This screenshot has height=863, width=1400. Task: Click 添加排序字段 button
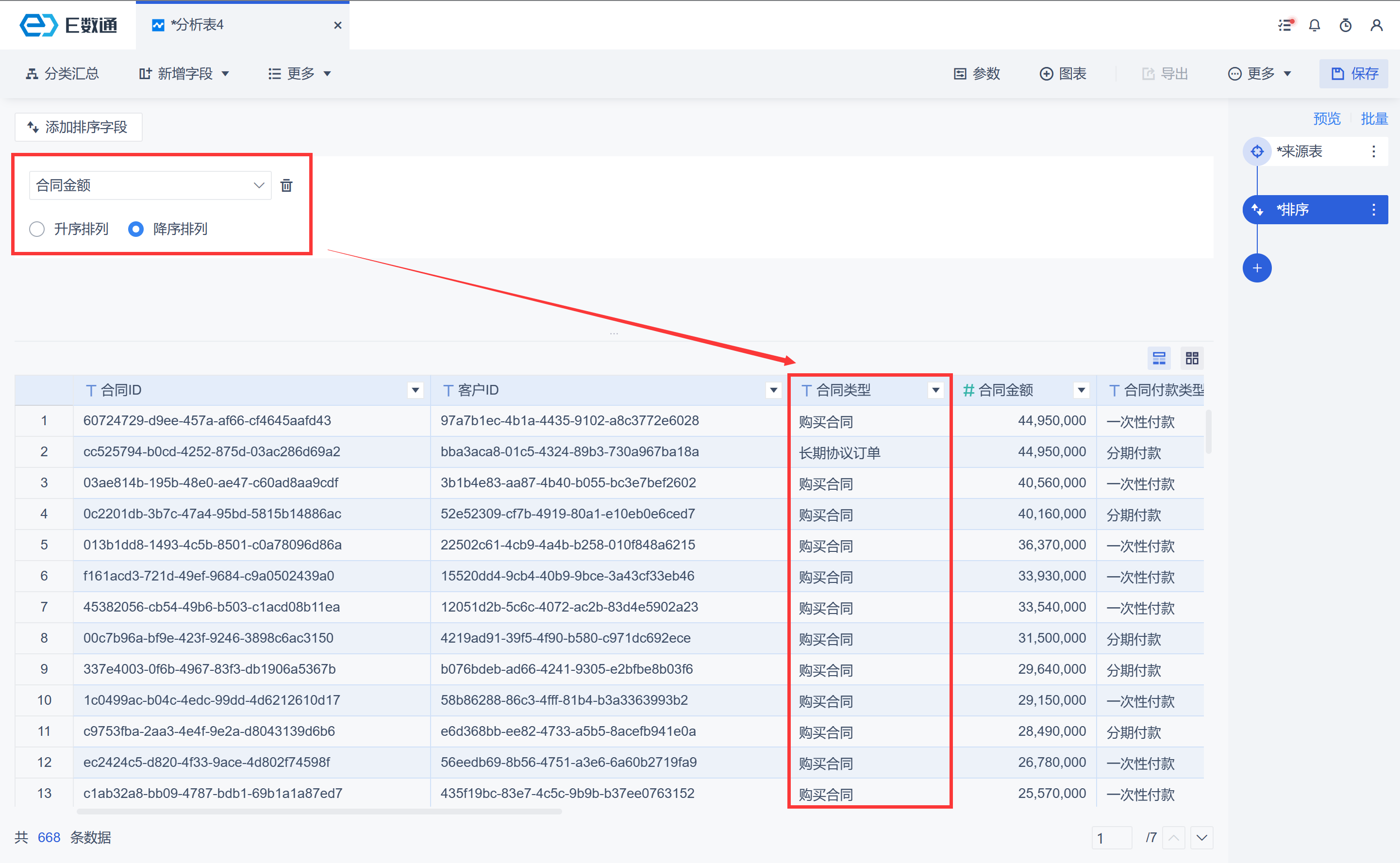[x=78, y=127]
